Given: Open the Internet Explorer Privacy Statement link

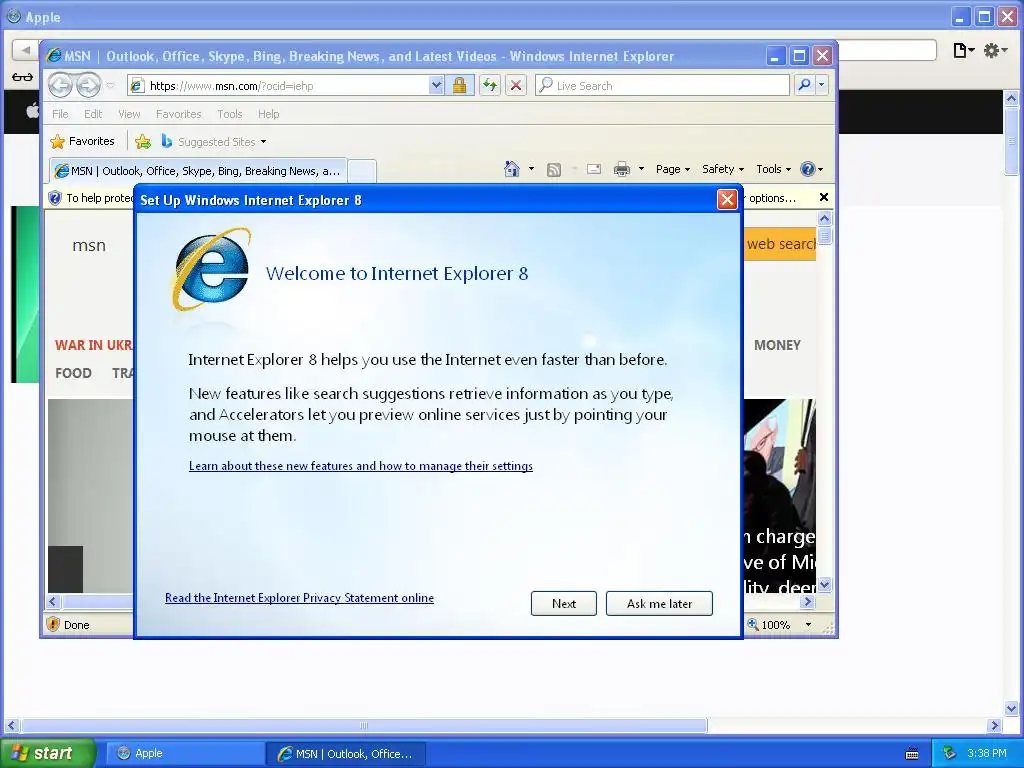Looking at the screenshot, I should (x=299, y=598).
